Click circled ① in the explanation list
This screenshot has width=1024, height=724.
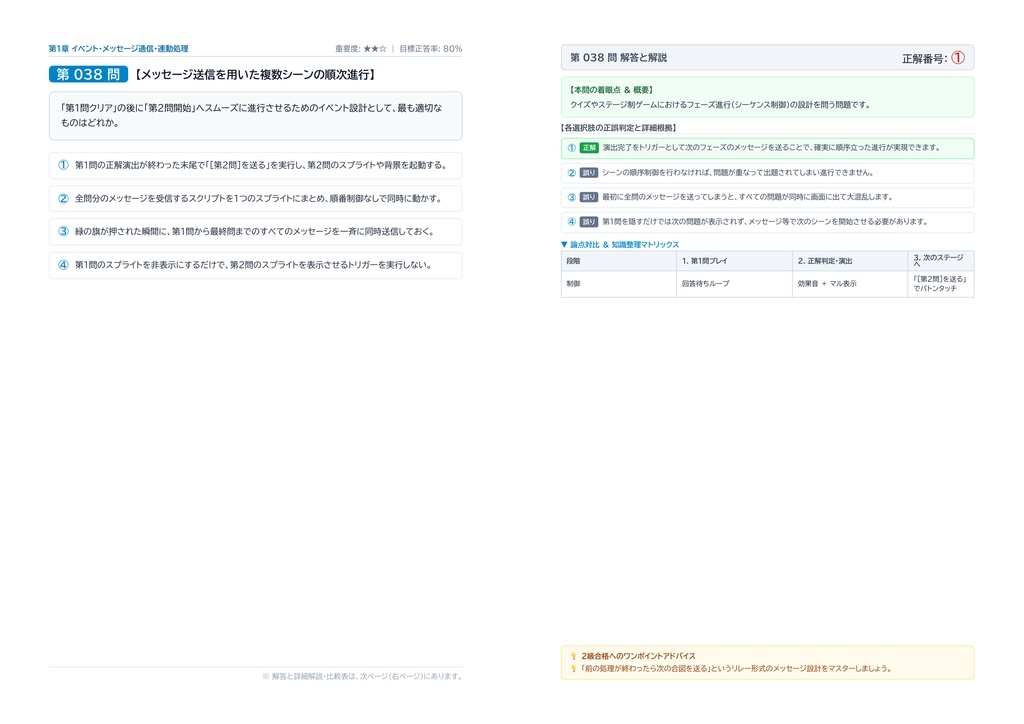pyautogui.click(x=571, y=148)
